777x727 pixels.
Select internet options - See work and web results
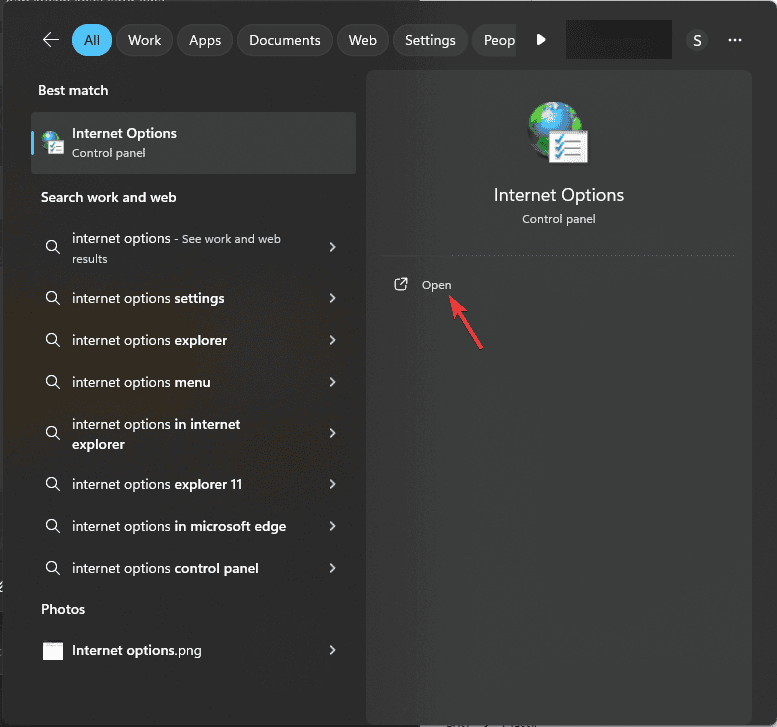193,247
